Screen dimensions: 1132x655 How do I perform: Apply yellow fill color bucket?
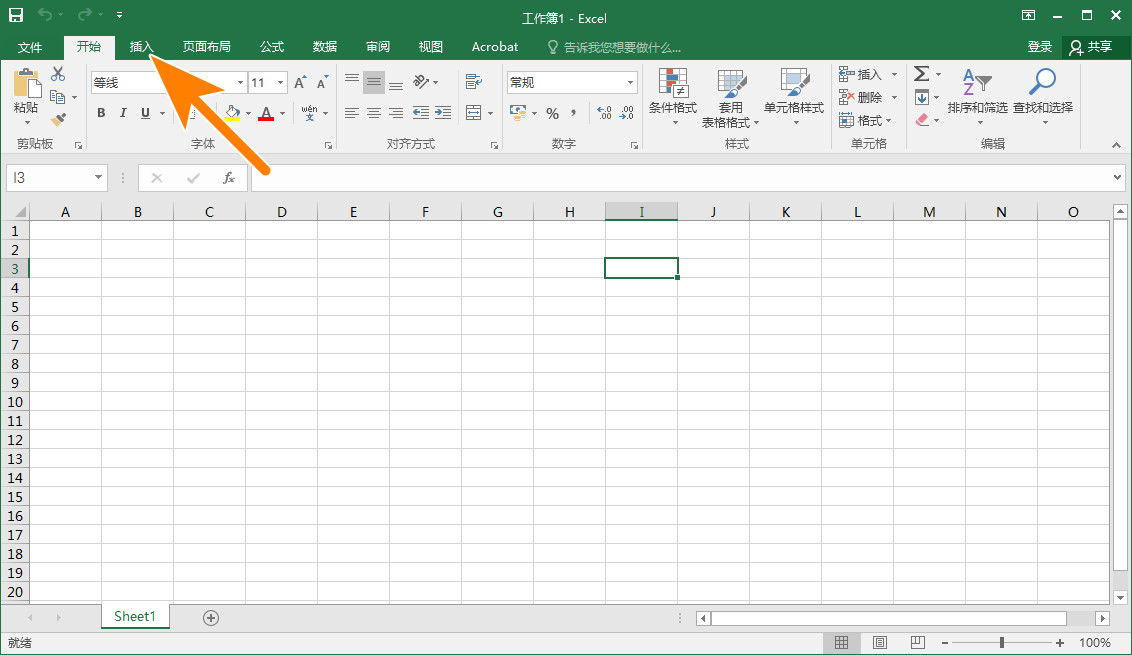click(232, 113)
